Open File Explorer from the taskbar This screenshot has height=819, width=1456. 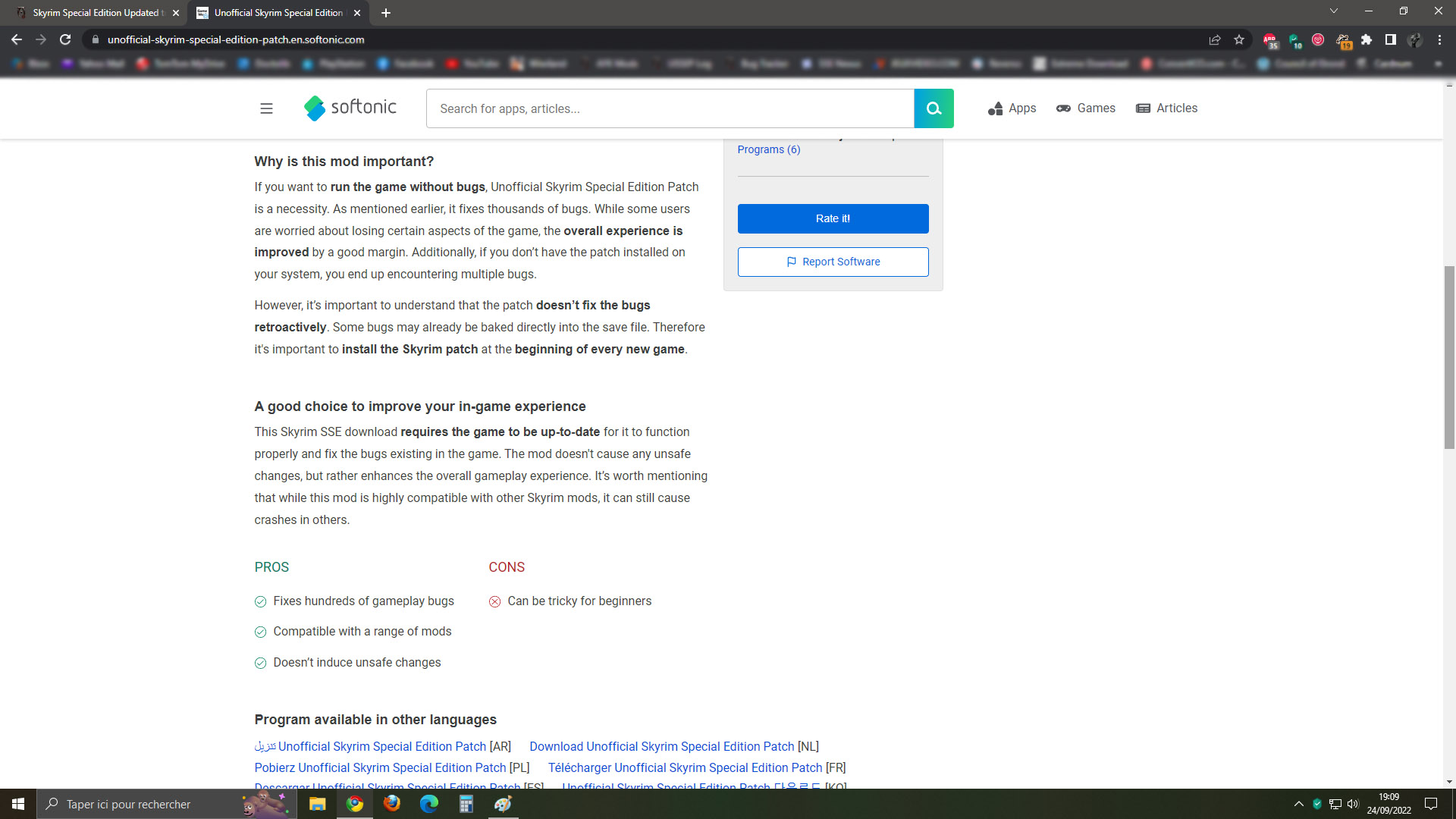click(x=317, y=804)
